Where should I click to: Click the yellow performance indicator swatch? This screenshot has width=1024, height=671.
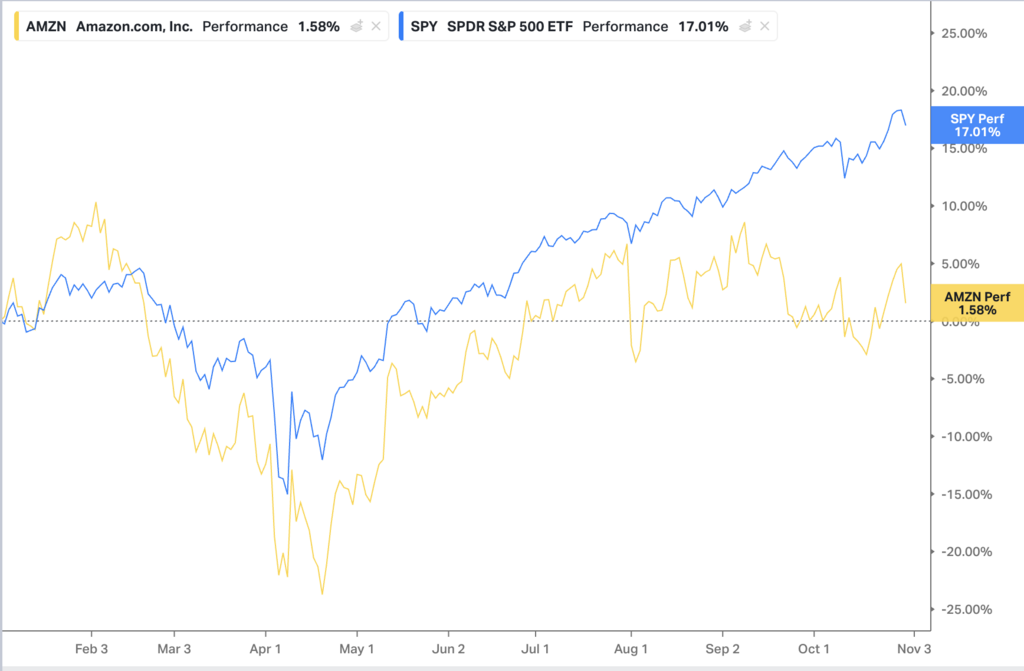(x=15, y=26)
